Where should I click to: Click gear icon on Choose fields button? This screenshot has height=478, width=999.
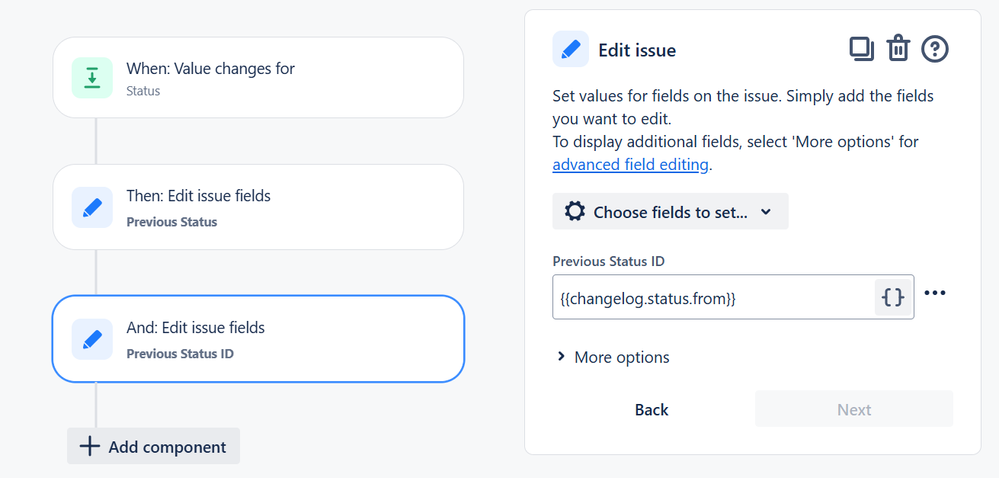point(574,212)
